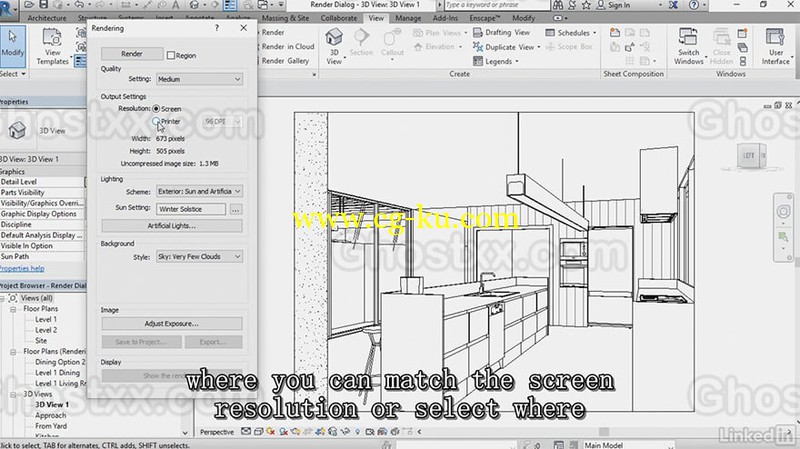Switch to the Enscape ribbon tab
Viewport: 800px width, 449px height.
coord(485,18)
